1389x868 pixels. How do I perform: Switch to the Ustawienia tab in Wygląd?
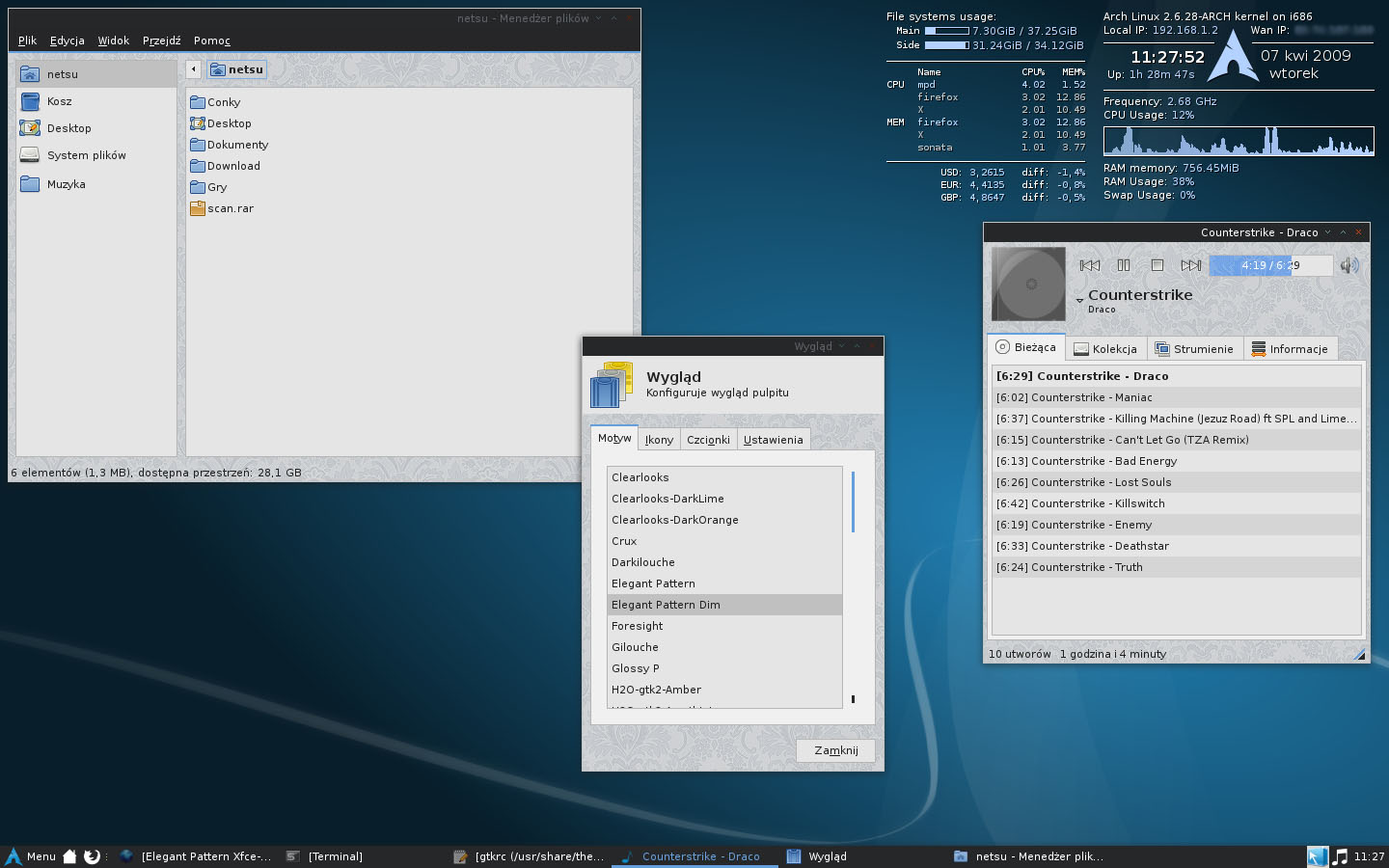pyautogui.click(x=773, y=440)
